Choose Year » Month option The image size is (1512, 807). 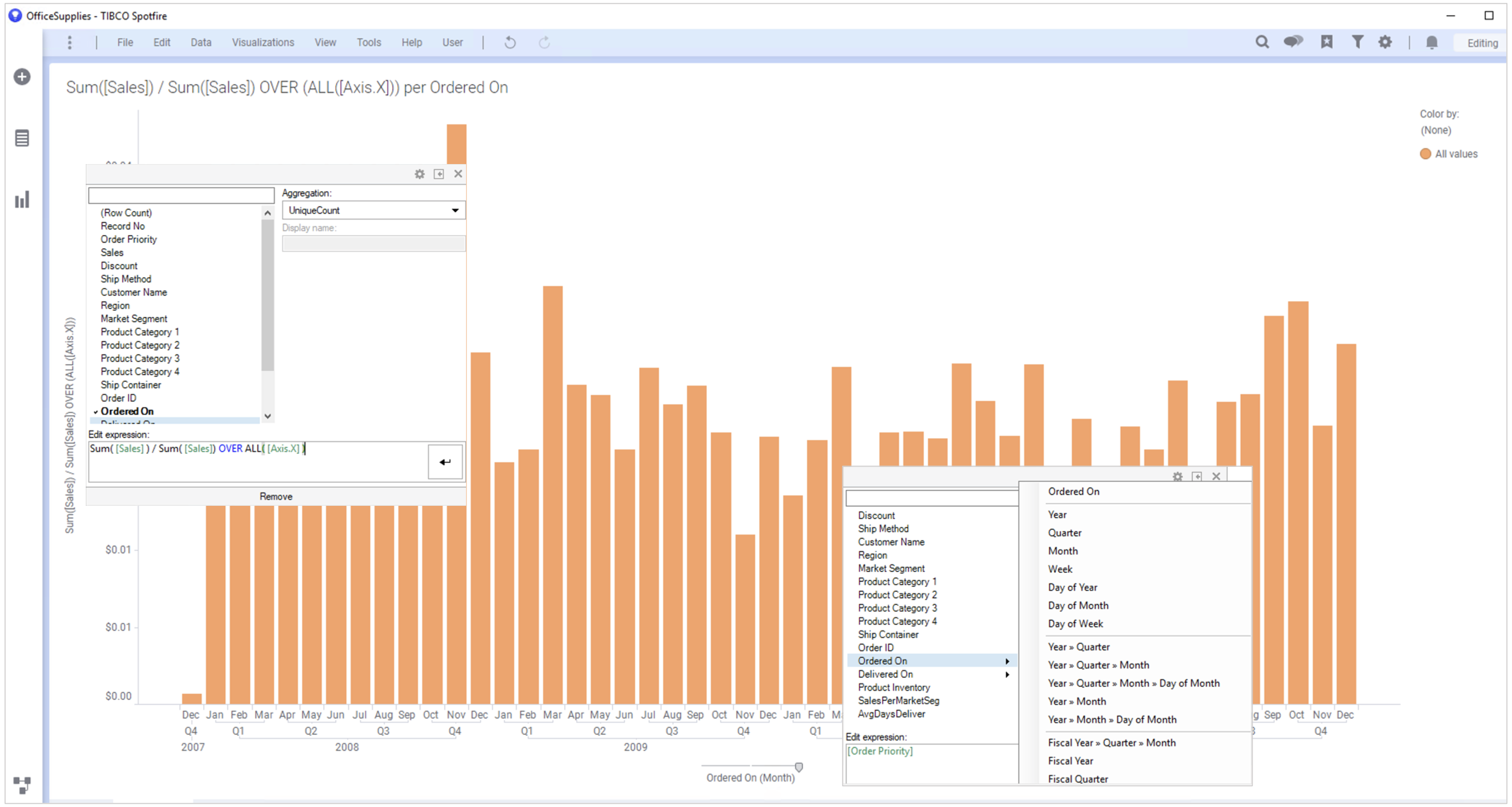click(x=1077, y=702)
